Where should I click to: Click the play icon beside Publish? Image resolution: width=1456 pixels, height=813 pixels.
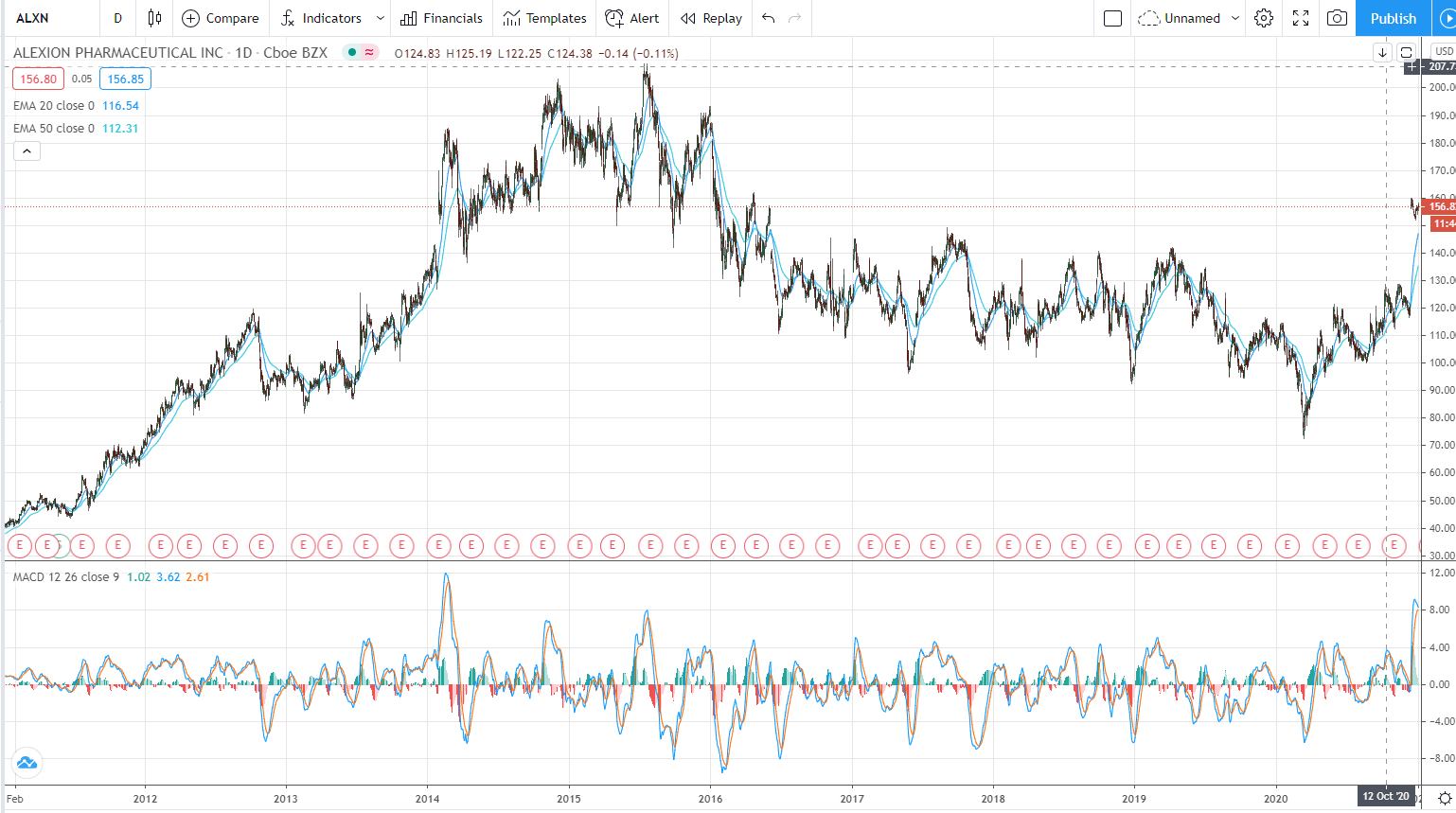1446,18
